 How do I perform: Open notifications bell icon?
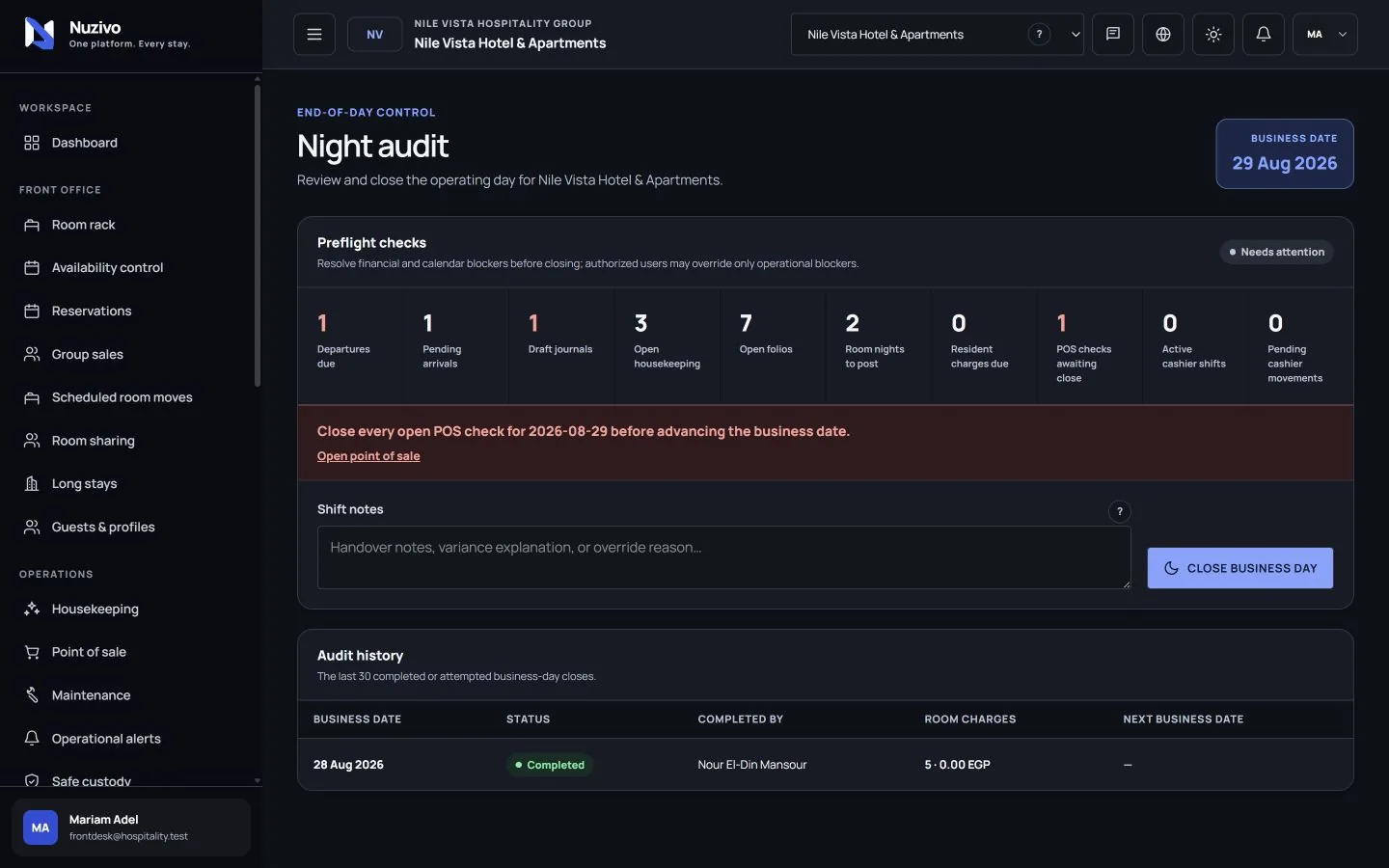click(1264, 34)
